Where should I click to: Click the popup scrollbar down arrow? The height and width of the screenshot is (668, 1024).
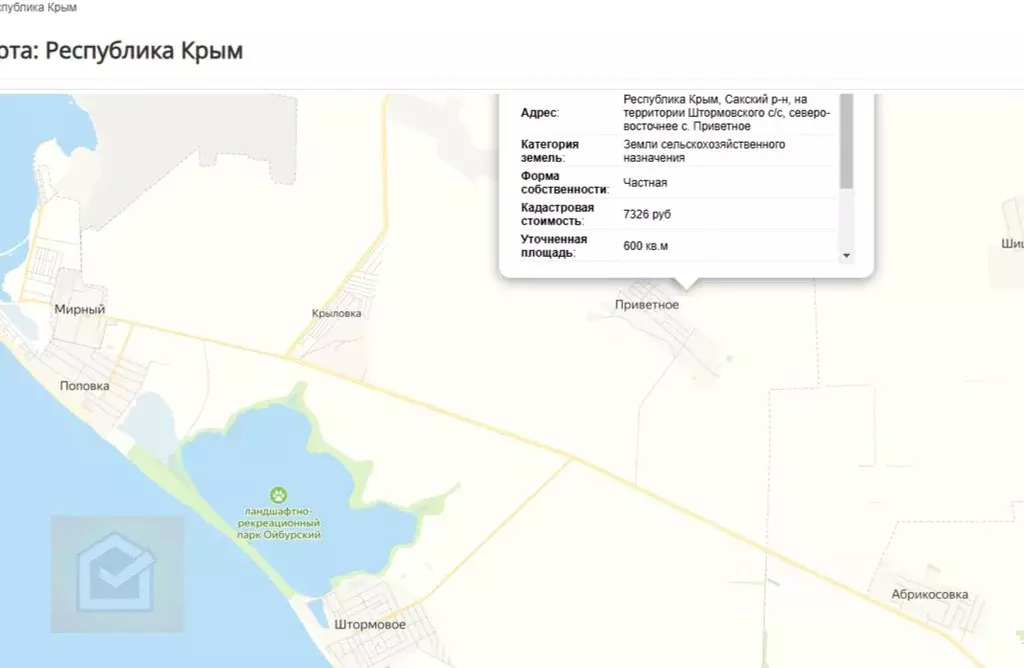pyautogui.click(x=846, y=255)
